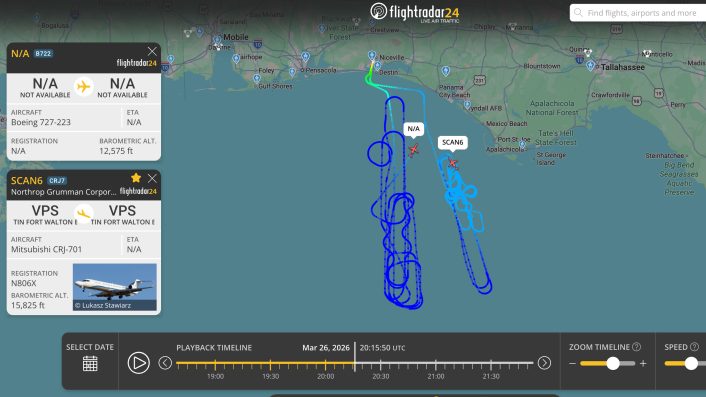Screen dimensions: 706x397
Task: Click the SCAN6 callsign map label
Action: (x=453, y=142)
